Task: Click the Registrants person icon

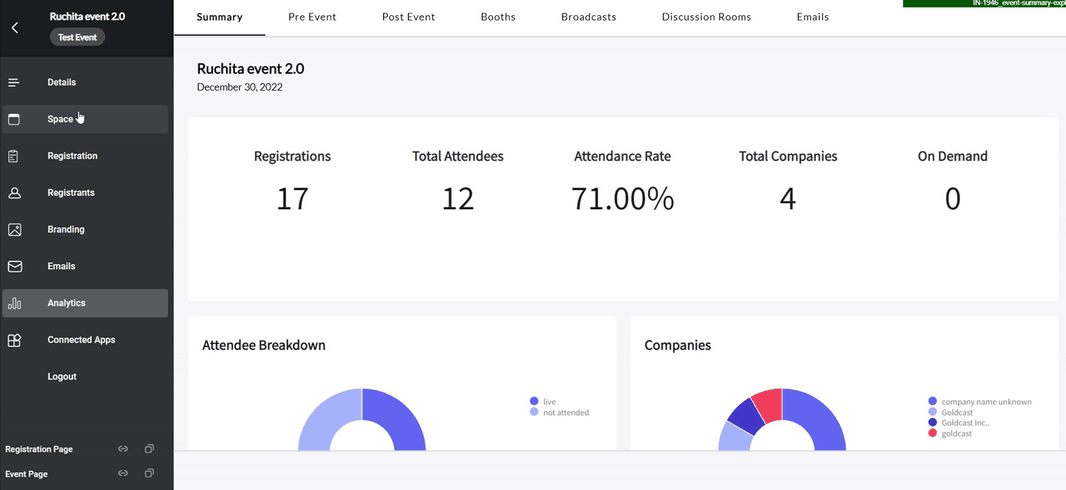Action: pyautogui.click(x=14, y=193)
